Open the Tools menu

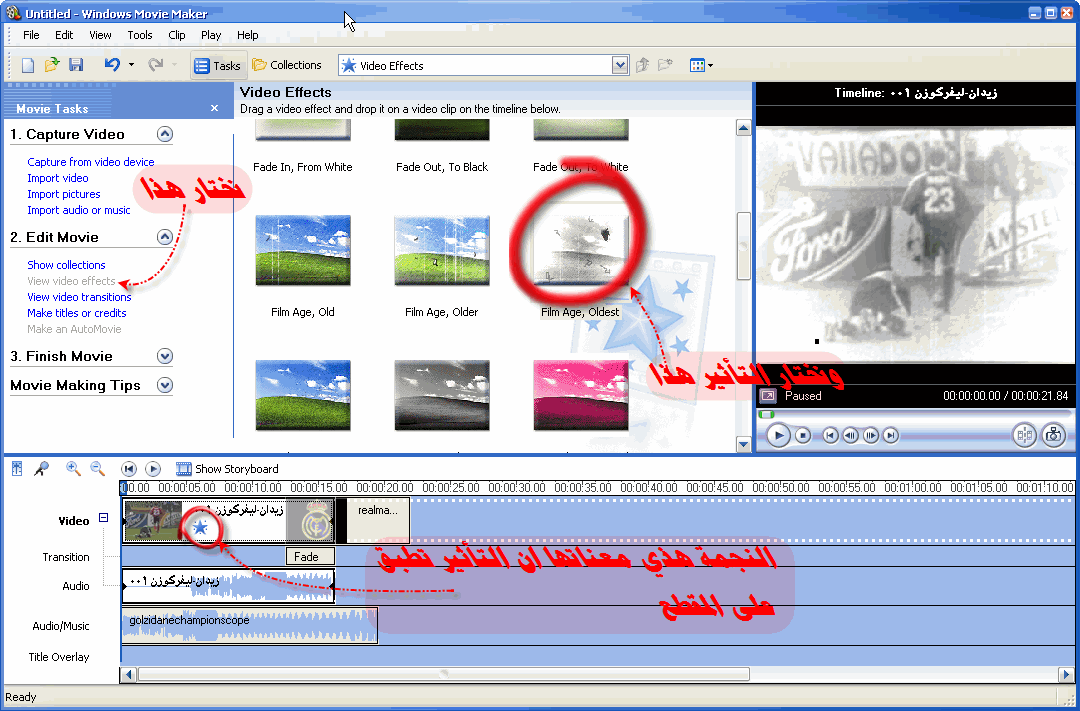[x=140, y=35]
